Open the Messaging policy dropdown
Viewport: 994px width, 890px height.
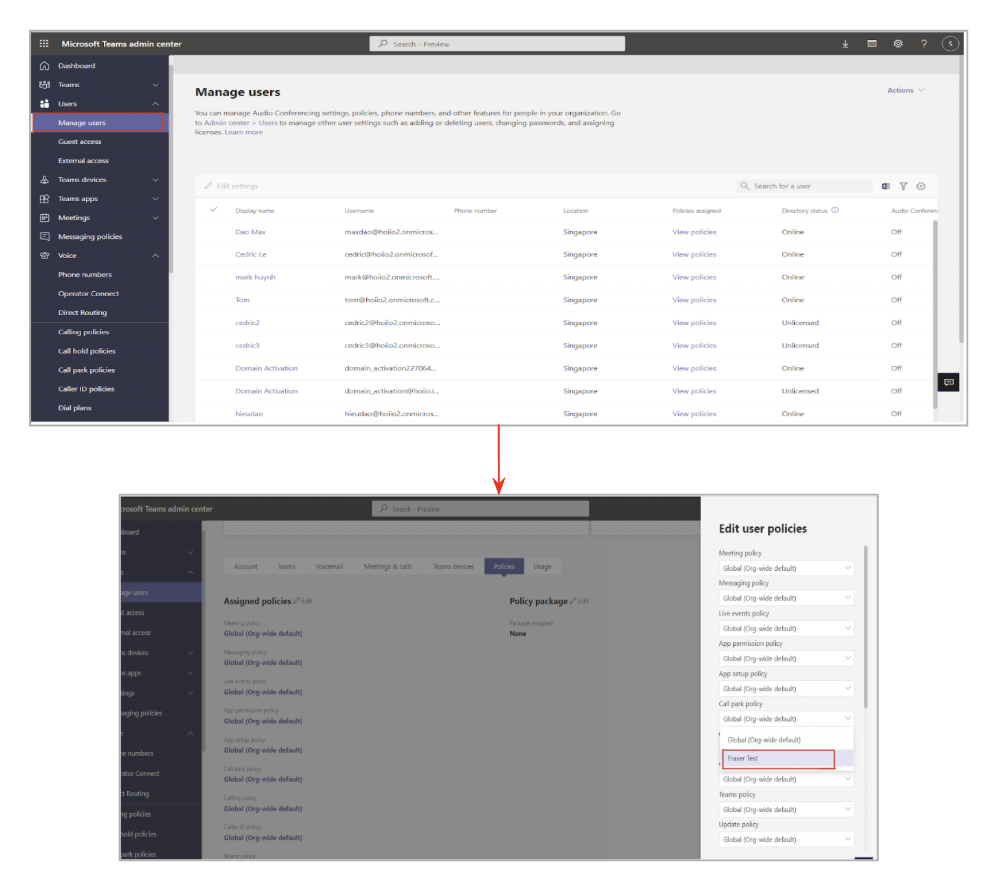pos(786,598)
